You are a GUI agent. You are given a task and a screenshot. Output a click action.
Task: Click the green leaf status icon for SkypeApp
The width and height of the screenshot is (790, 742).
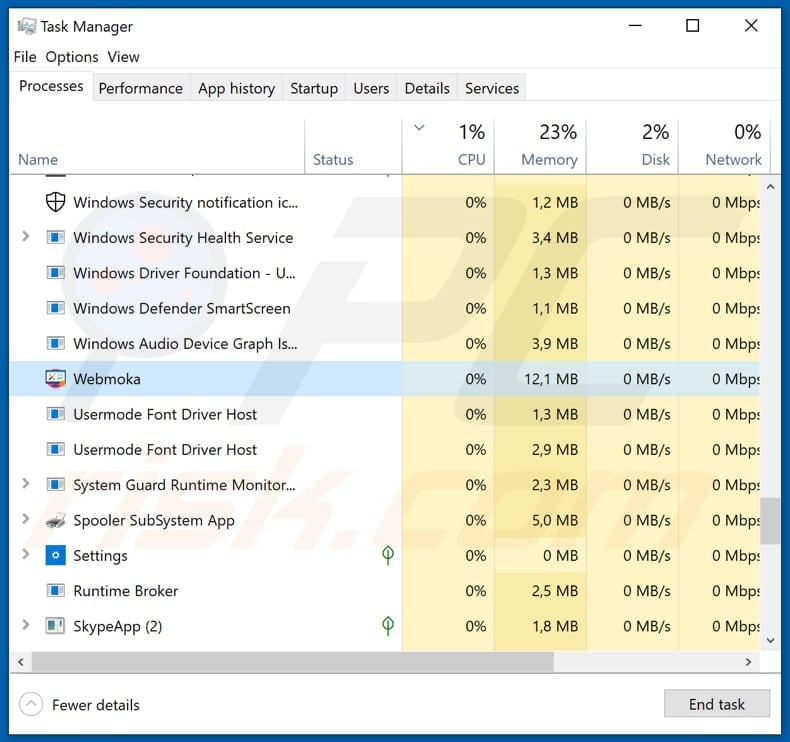[387, 626]
